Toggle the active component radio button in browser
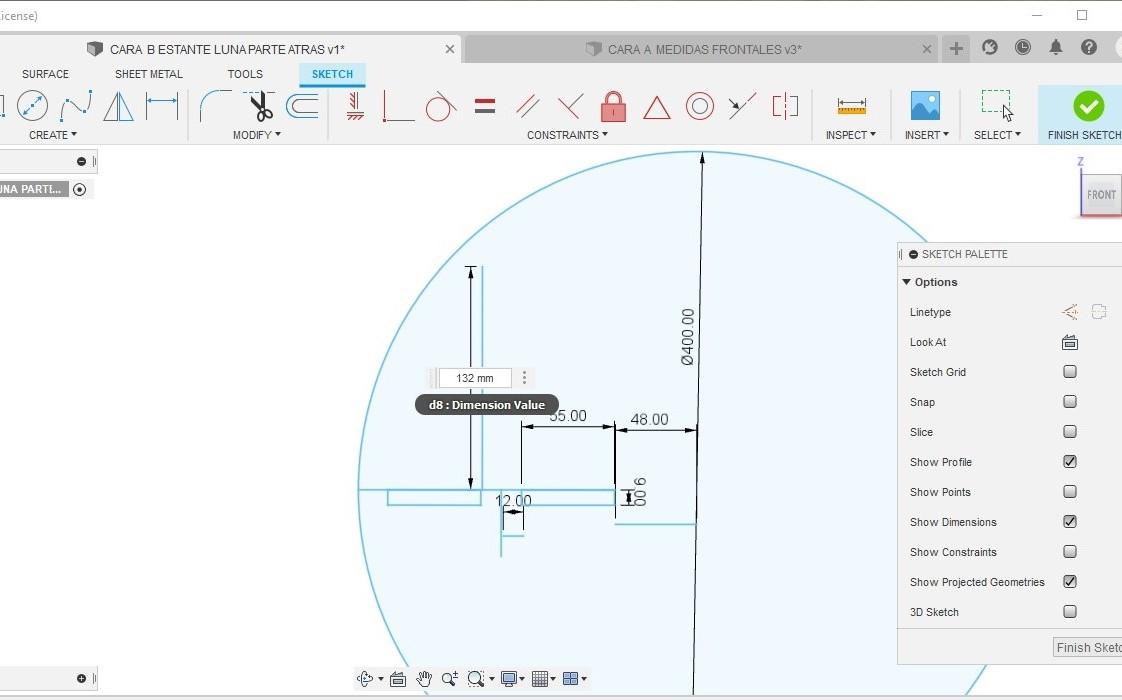The image size is (1122, 700). tap(79, 190)
